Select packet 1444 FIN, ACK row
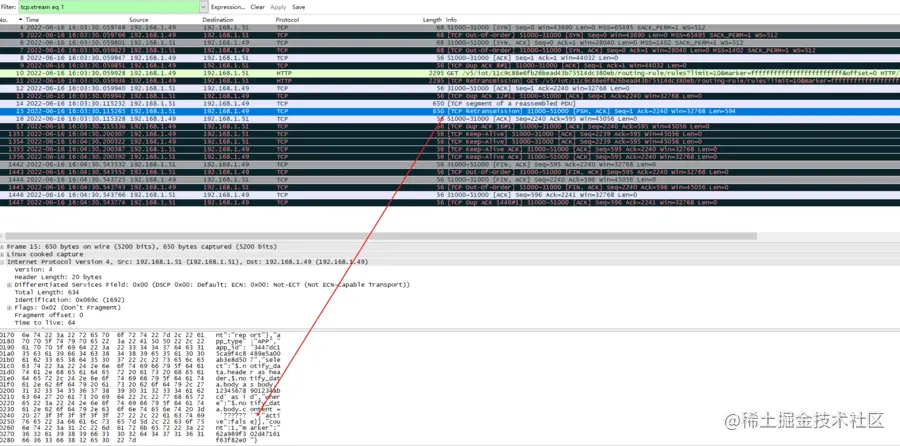Screen dimensions: 900x446 pos(450,180)
